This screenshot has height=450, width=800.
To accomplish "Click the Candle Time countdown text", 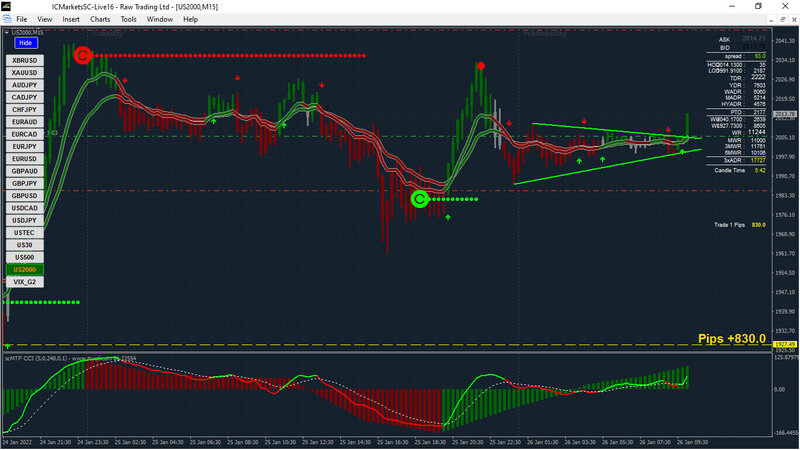I will [739, 170].
